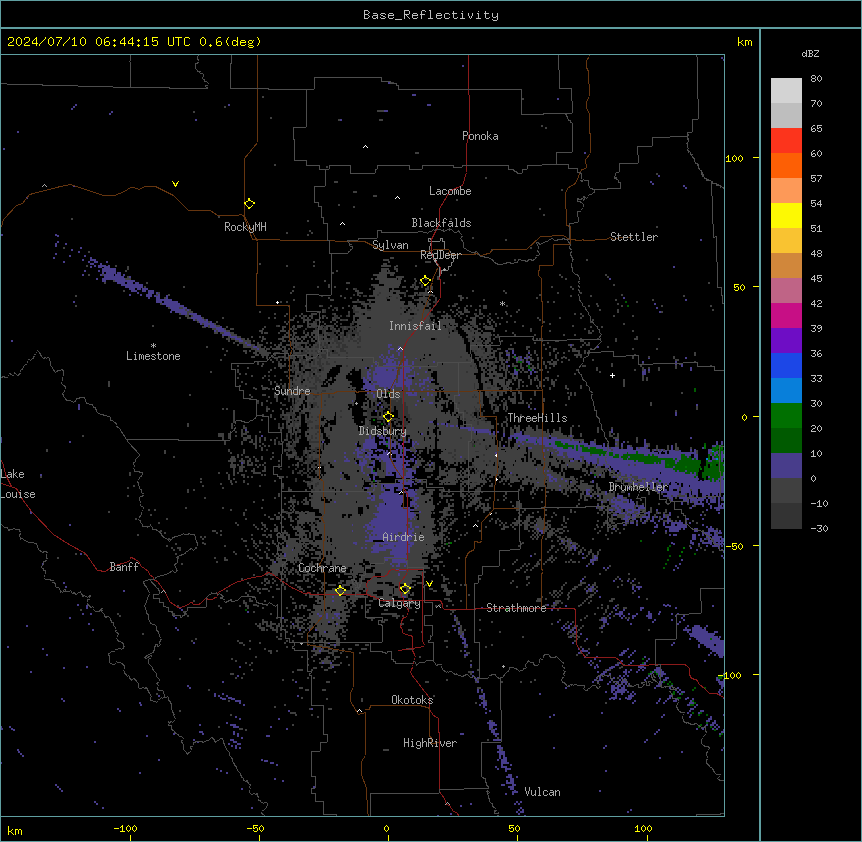
Task: Click the yellow V marker northeast of Calgary
Action: pyautogui.click(x=429, y=584)
